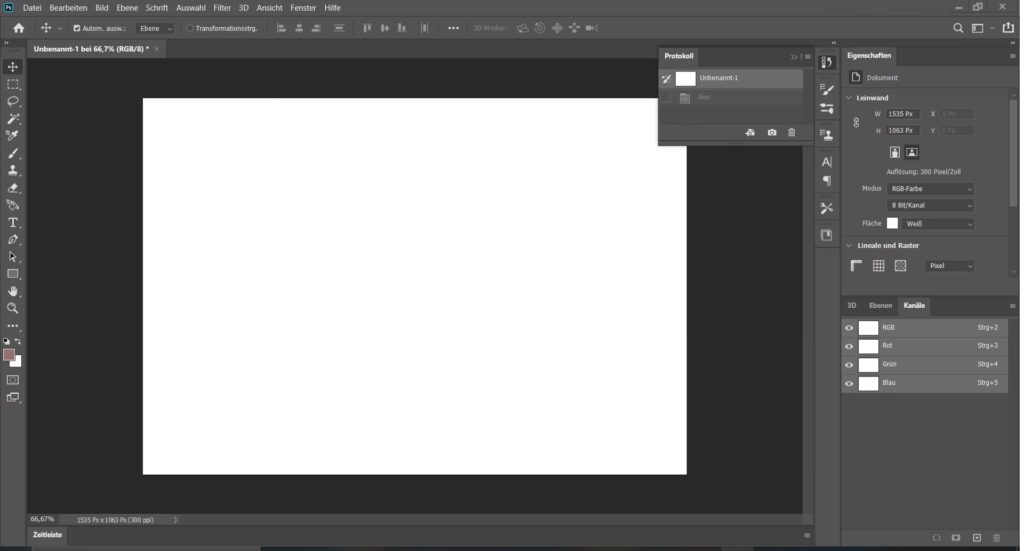Collapse the Leinwand section
Viewport: 1024px width, 551px height.
coord(849,97)
